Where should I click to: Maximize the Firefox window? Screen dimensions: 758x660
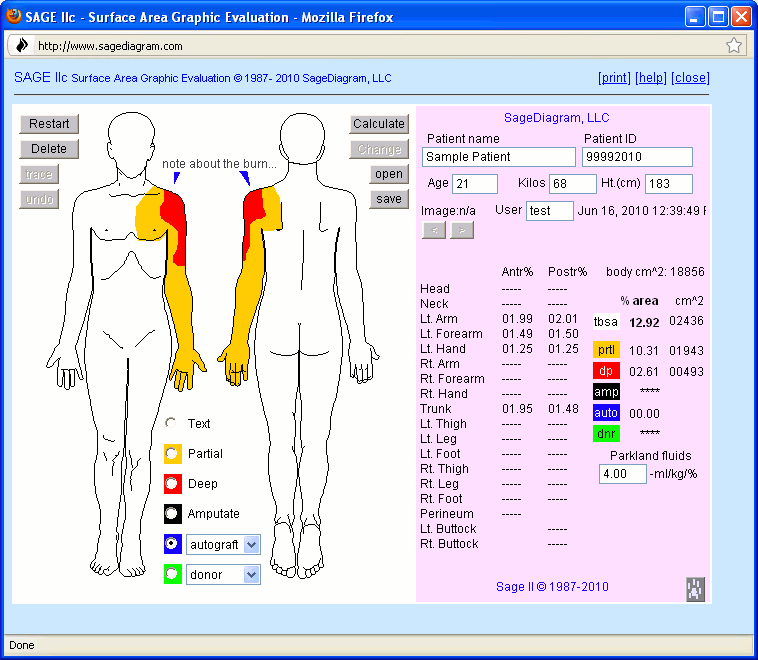pos(718,17)
